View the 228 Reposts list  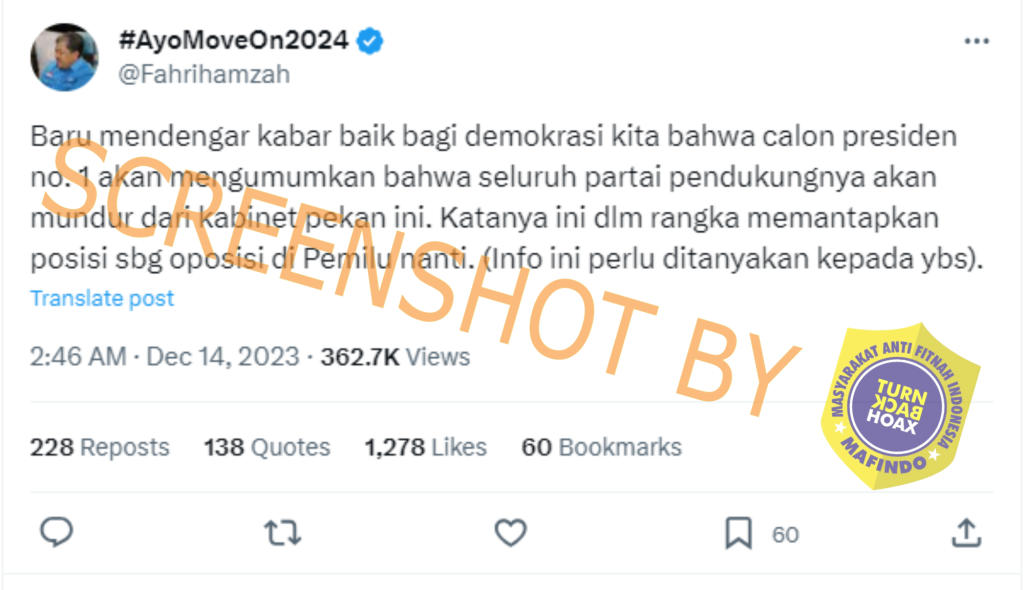click(x=99, y=448)
